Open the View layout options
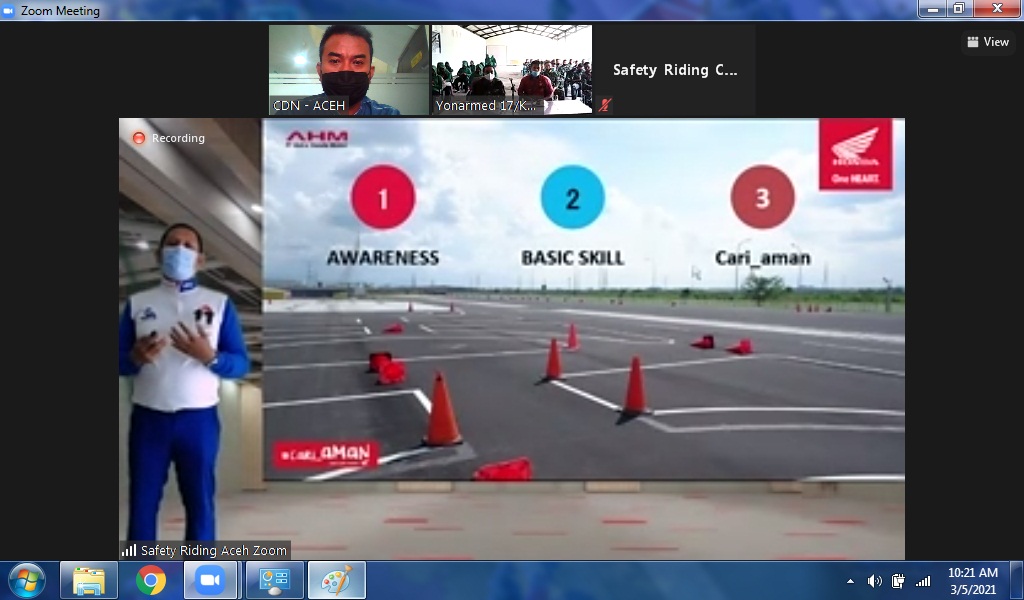Screen dimensions: 1024x600 [x=987, y=42]
